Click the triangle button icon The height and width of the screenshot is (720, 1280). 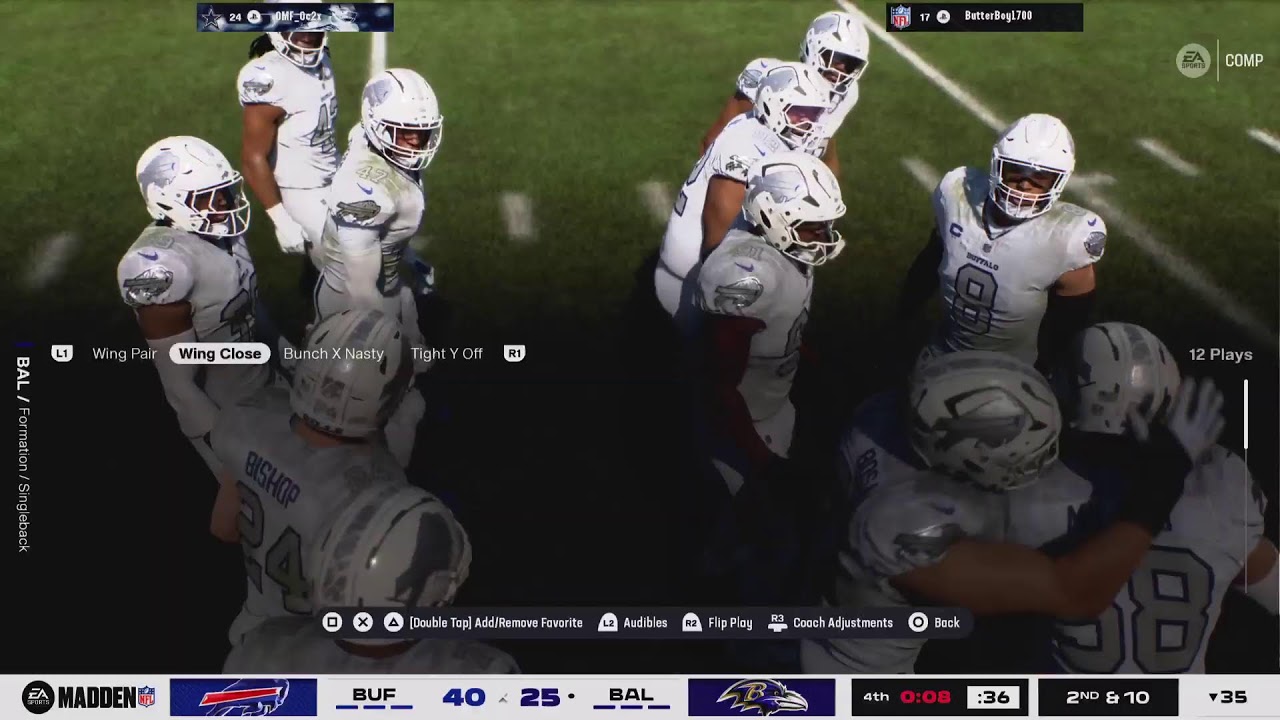click(x=394, y=622)
